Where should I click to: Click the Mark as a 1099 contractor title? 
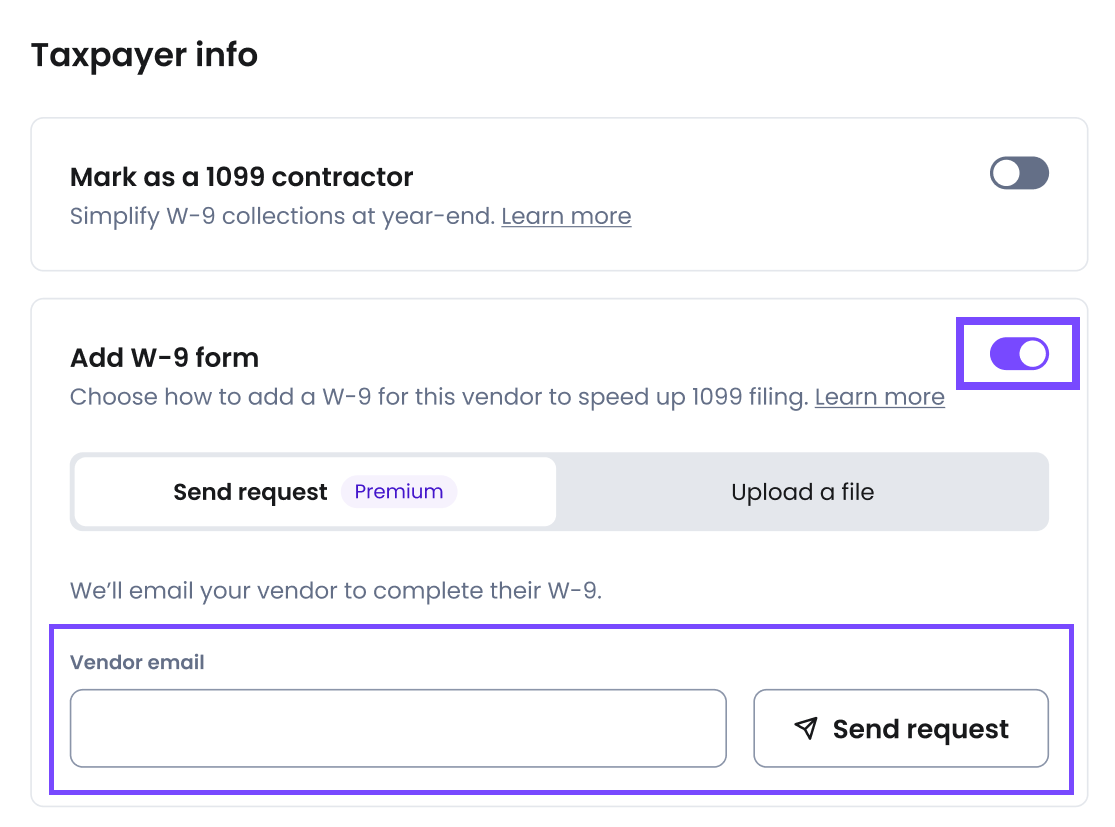tap(241, 177)
